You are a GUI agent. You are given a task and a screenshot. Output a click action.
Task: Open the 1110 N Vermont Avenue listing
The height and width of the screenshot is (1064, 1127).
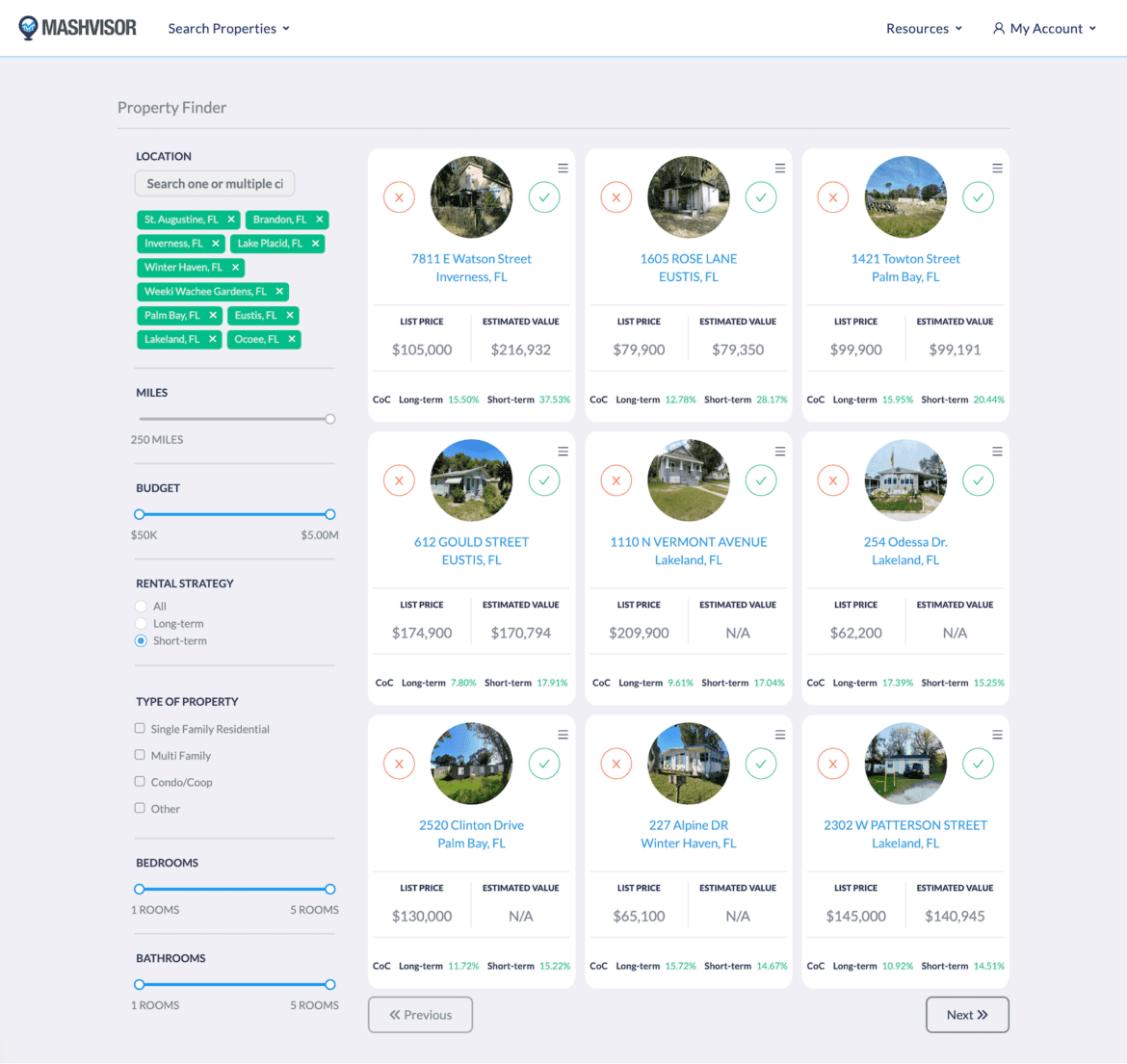pyautogui.click(x=688, y=542)
